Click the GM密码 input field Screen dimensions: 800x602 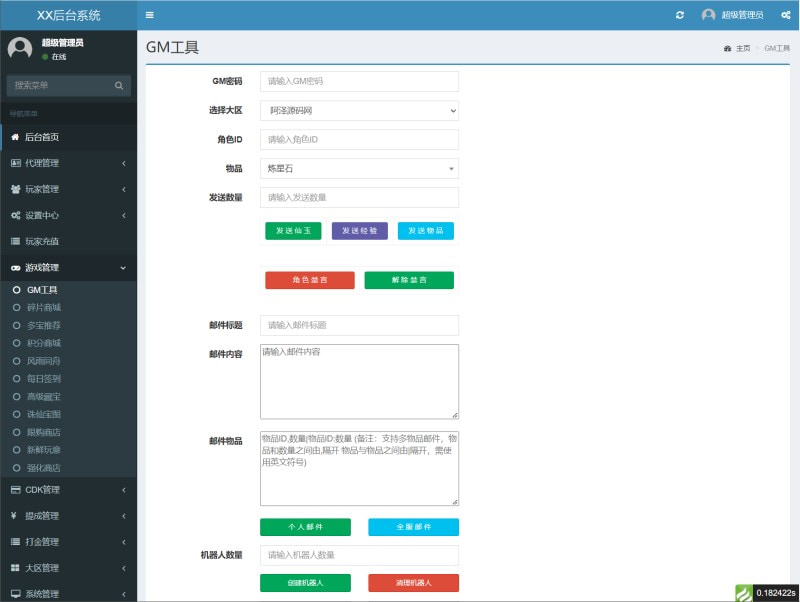pyautogui.click(x=359, y=82)
